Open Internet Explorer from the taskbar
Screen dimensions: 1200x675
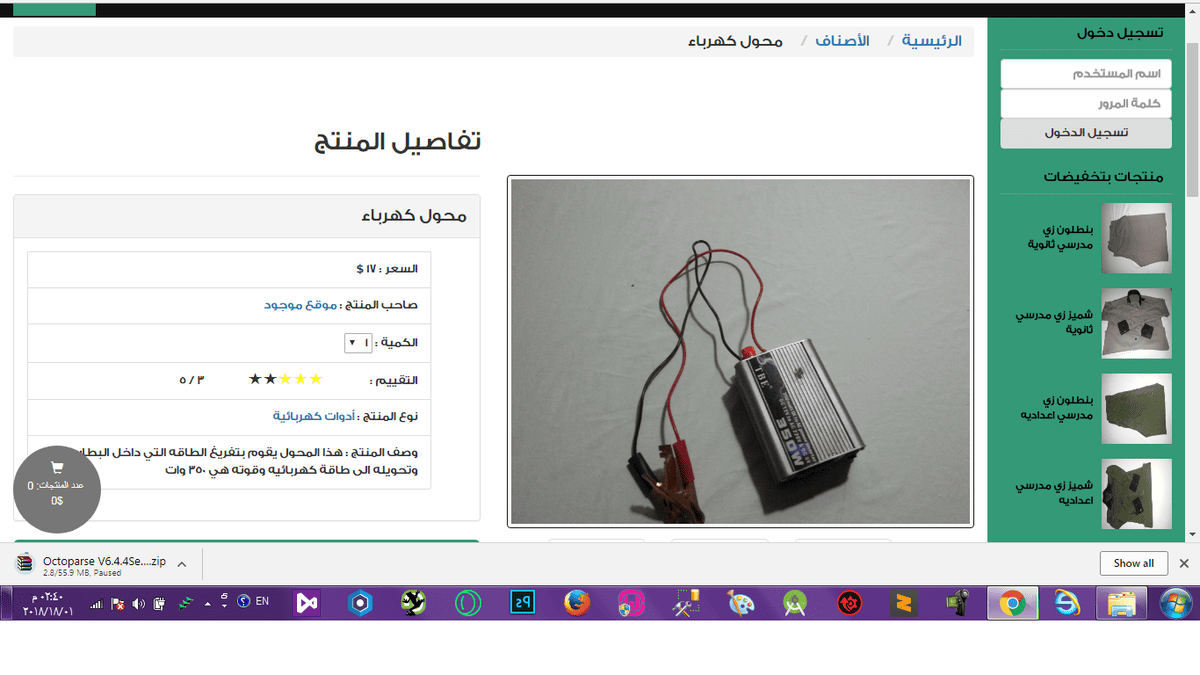1067,603
